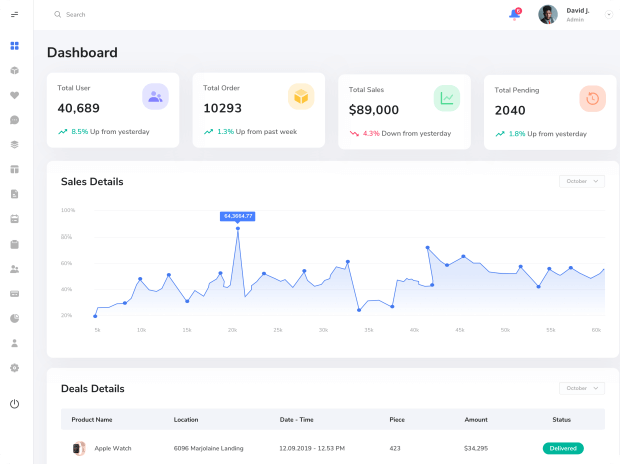Click the Delivered status badge

coord(563,448)
